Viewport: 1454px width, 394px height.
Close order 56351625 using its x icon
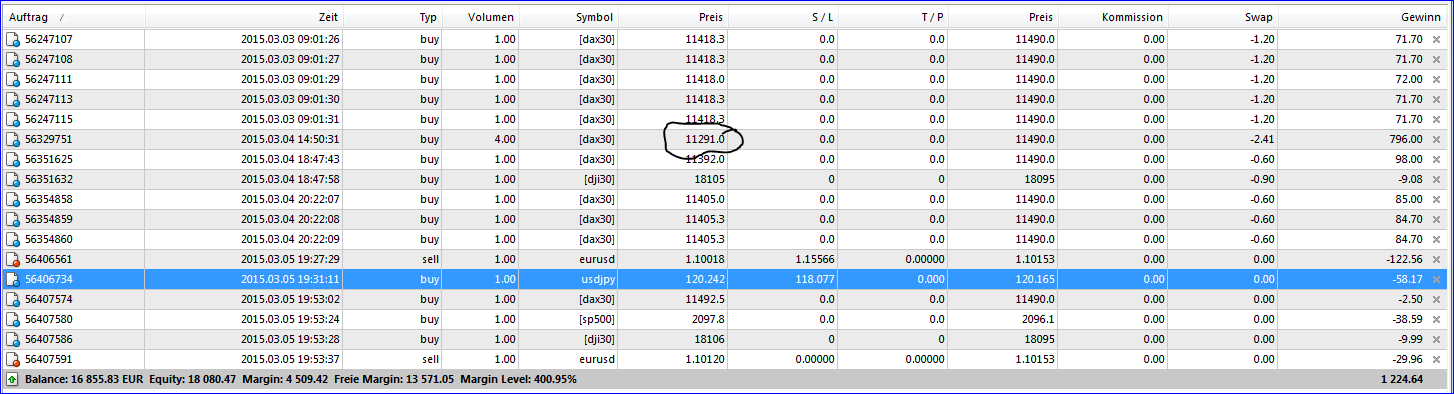click(x=1437, y=159)
